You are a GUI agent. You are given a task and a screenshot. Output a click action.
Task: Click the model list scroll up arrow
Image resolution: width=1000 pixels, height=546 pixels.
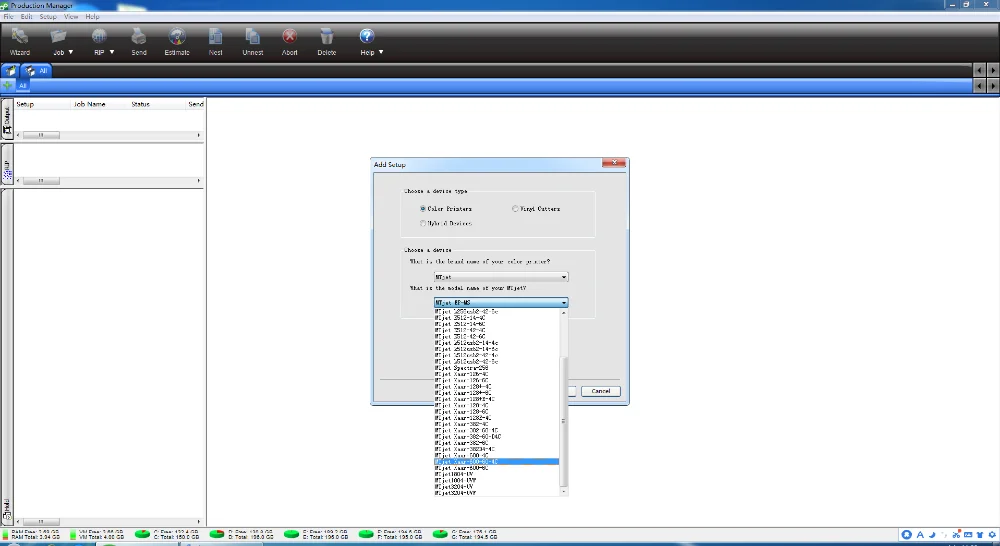(x=563, y=313)
